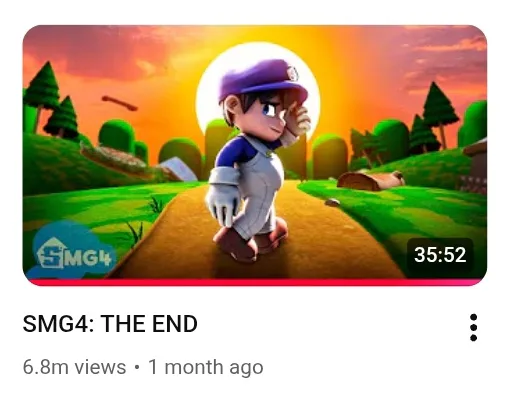Click the fallen wooden log in thumbnail

pos(371,181)
